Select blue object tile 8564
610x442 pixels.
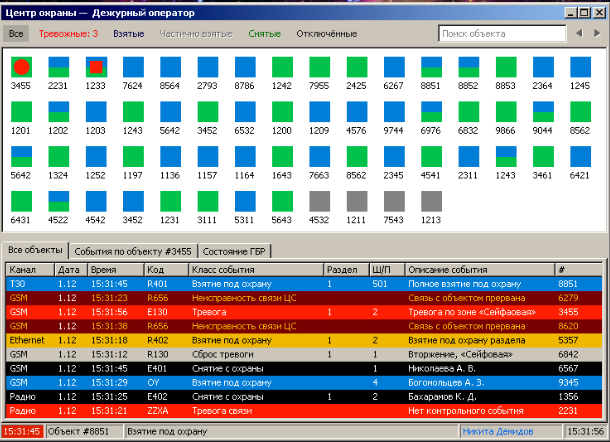pyautogui.click(x=170, y=67)
